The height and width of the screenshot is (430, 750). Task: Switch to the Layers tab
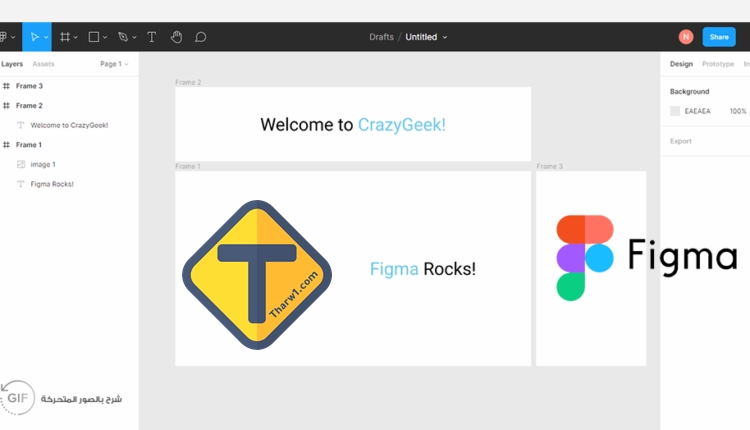click(12, 64)
